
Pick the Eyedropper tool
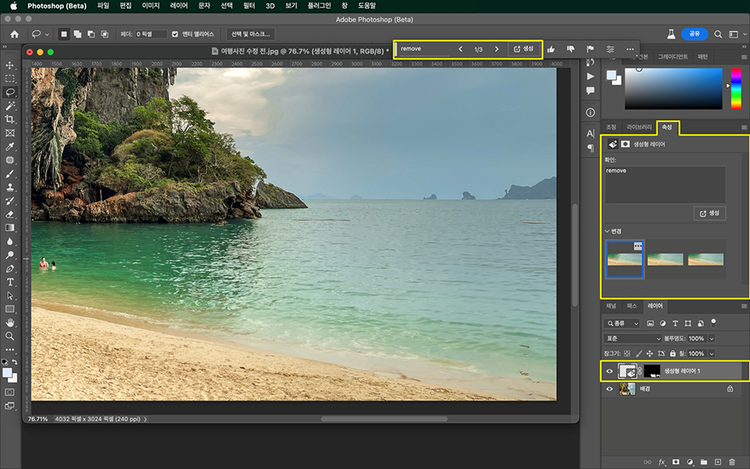(10, 146)
